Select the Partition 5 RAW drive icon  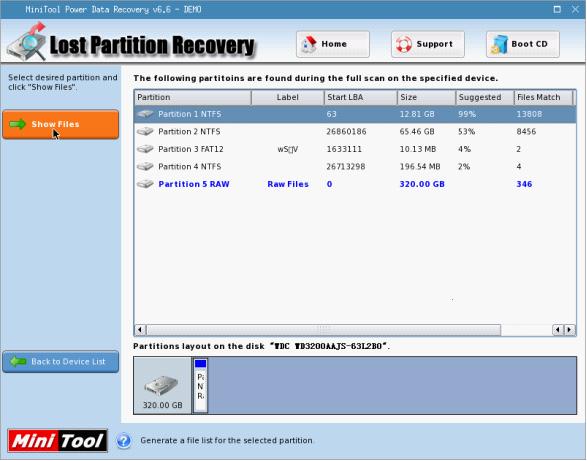pyautogui.click(x=145, y=184)
